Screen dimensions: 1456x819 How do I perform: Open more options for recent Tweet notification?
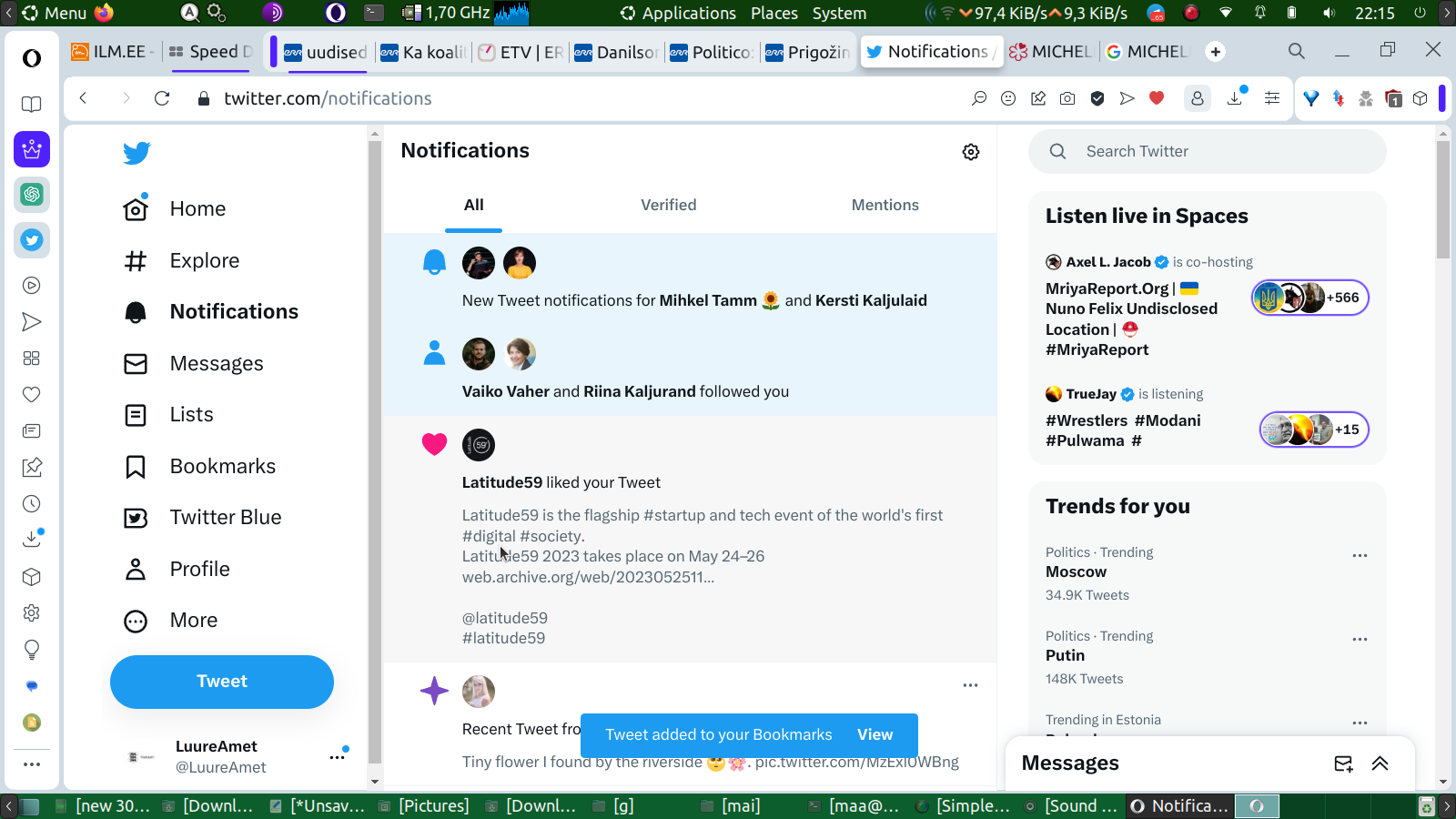[970, 685]
